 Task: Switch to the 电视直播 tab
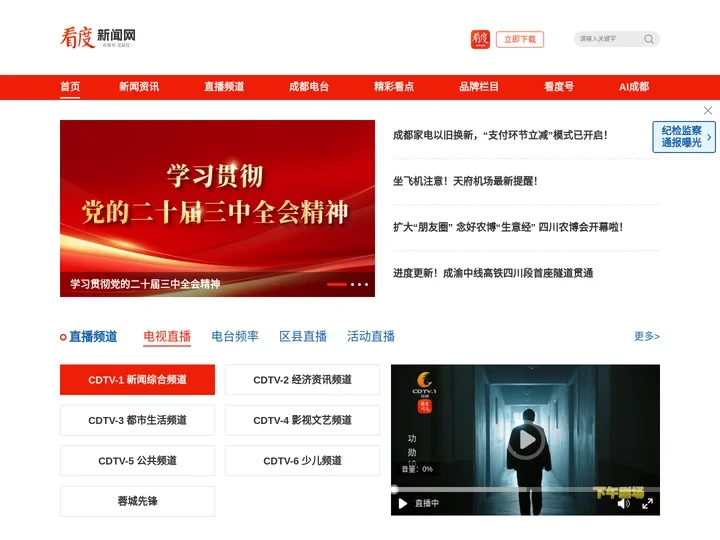(x=167, y=337)
